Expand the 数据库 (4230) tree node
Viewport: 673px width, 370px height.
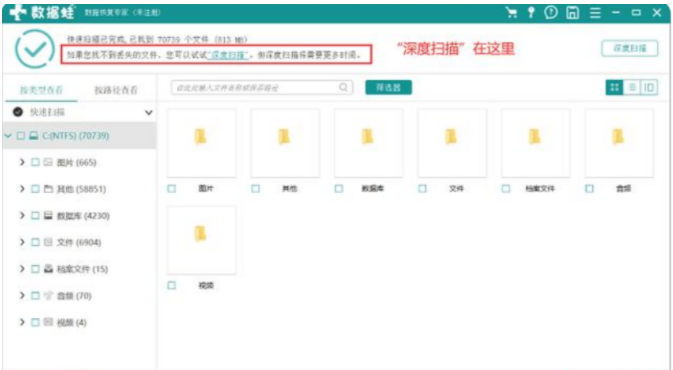[22, 215]
